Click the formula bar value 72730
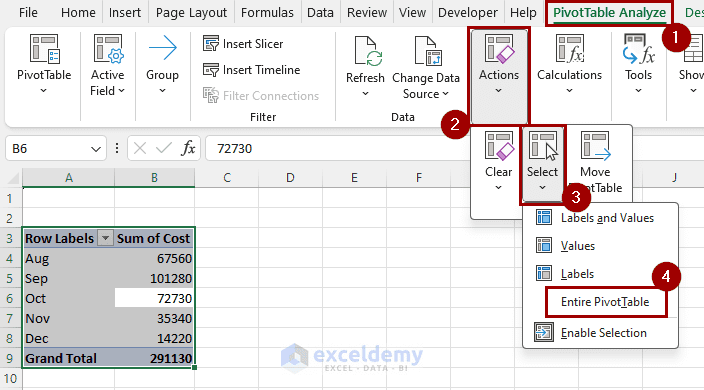Image resolution: width=704 pixels, height=390 pixels. [x=234, y=149]
